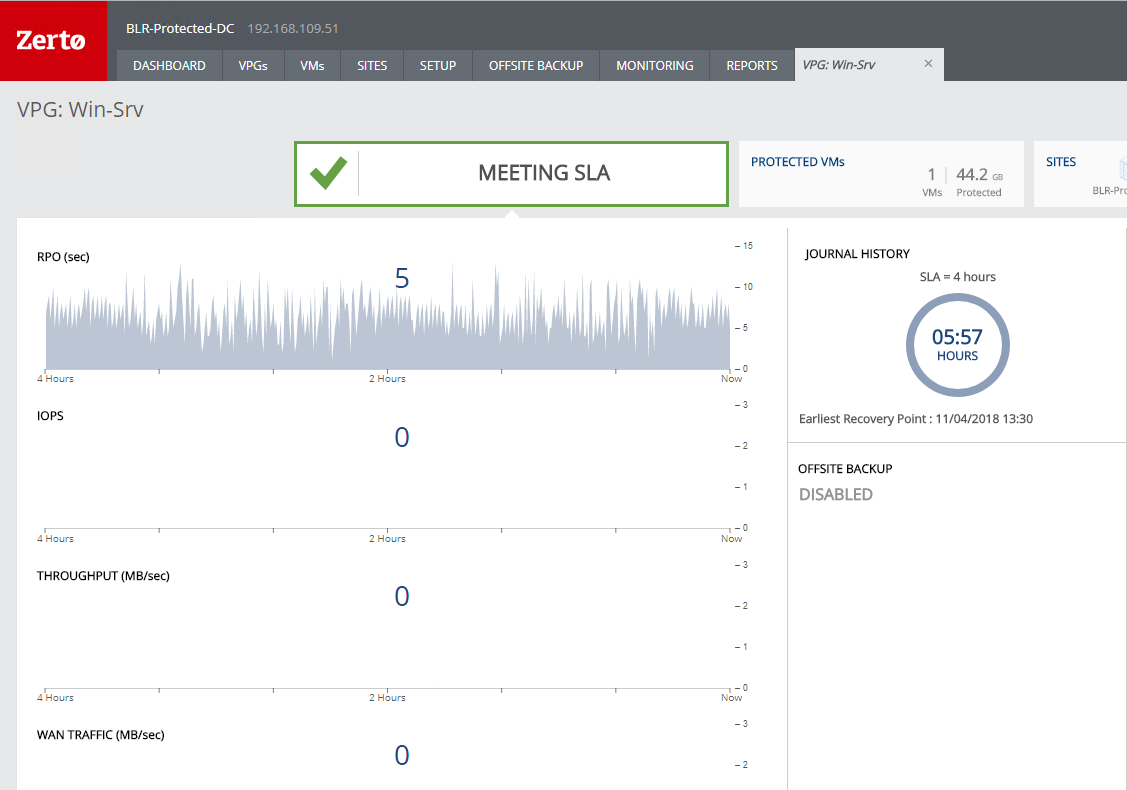Open the REPORTS tab

[x=752, y=66]
